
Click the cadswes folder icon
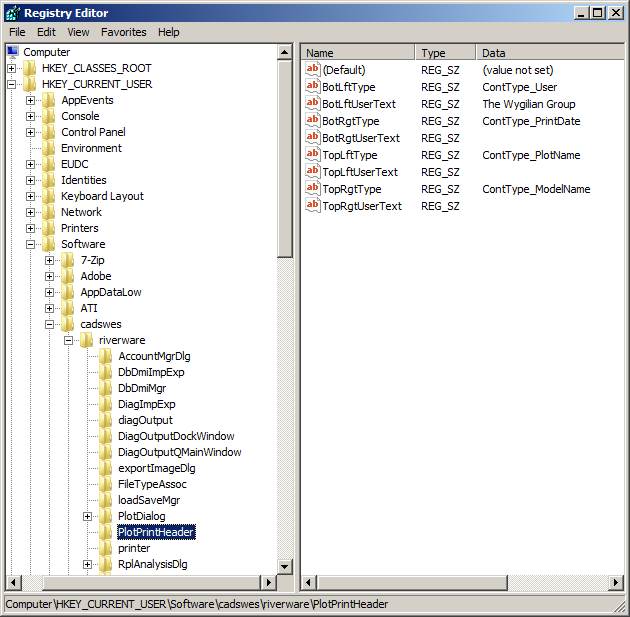click(x=68, y=324)
